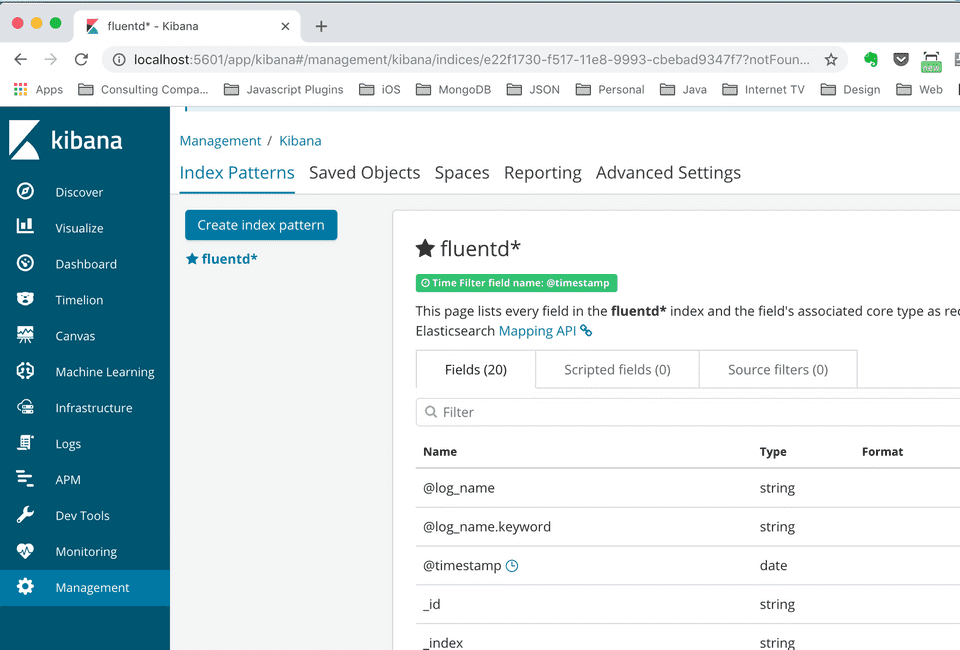This screenshot has width=960, height=650.
Task: Open Dev Tools wrench icon
Action: pos(26,516)
